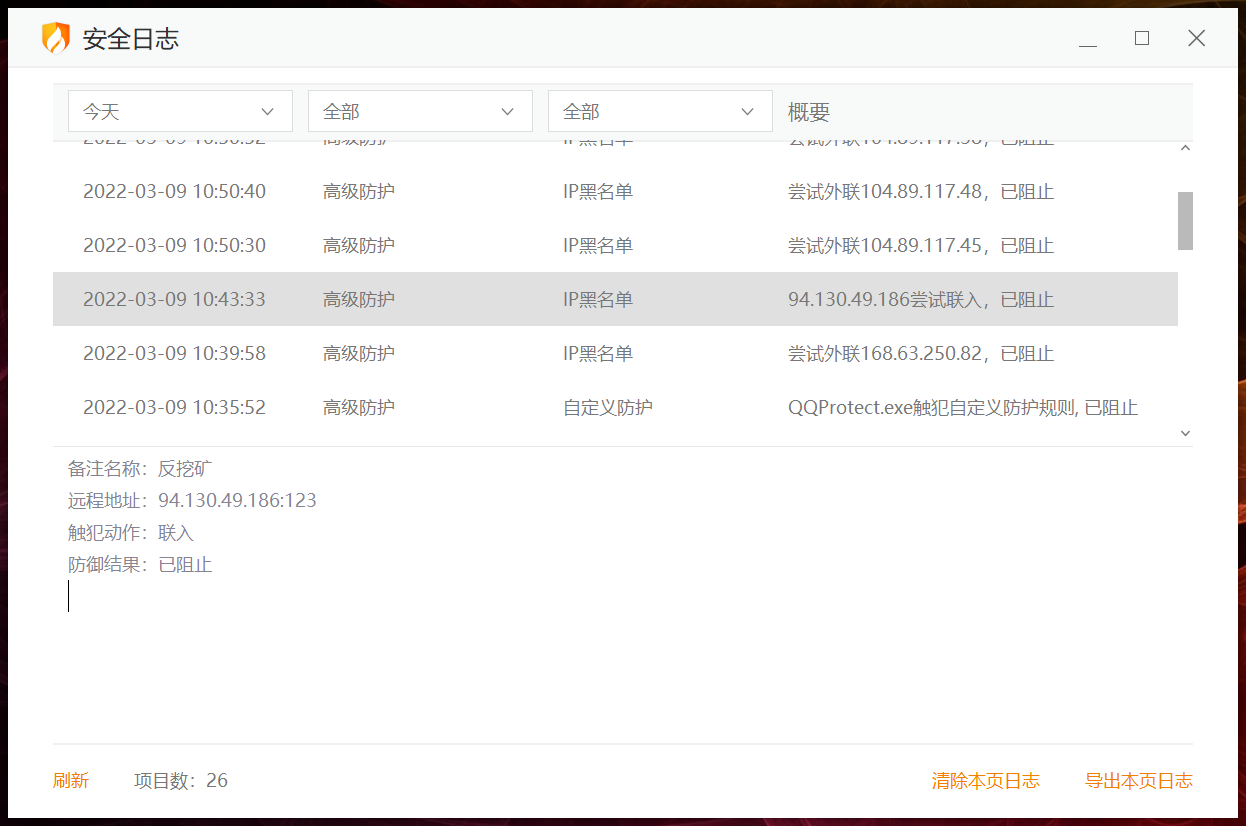1246x826 pixels.
Task: Click the log list scrollbar thumb
Action: [x=1185, y=221]
